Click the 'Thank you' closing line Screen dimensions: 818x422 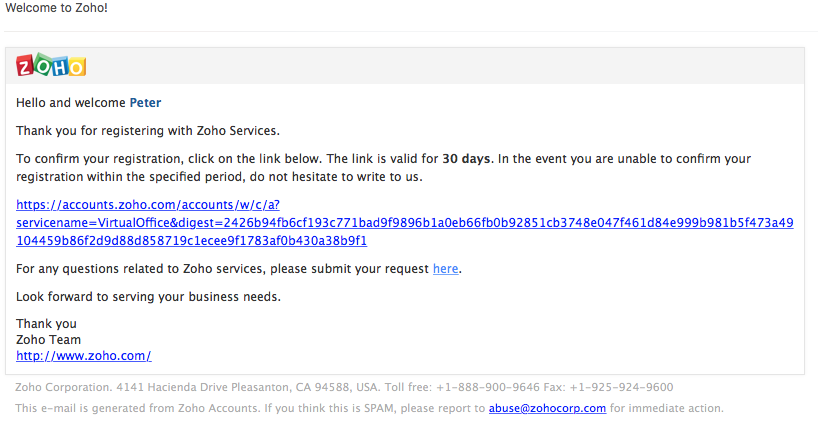(46, 324)
